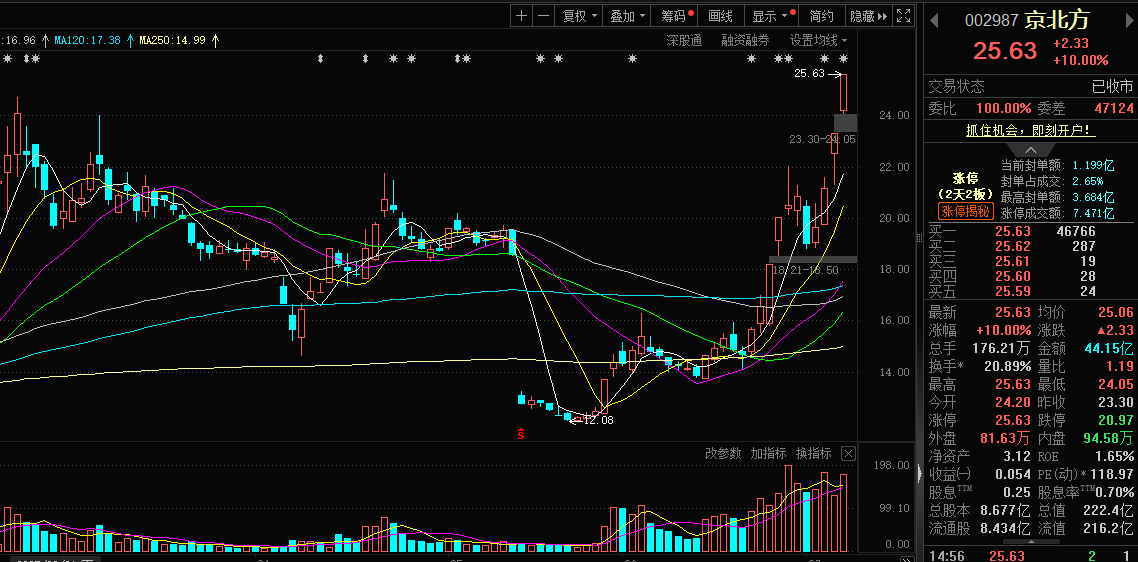
Task: Zoom in the K-line chart with plus button
Action: (521, 16)
